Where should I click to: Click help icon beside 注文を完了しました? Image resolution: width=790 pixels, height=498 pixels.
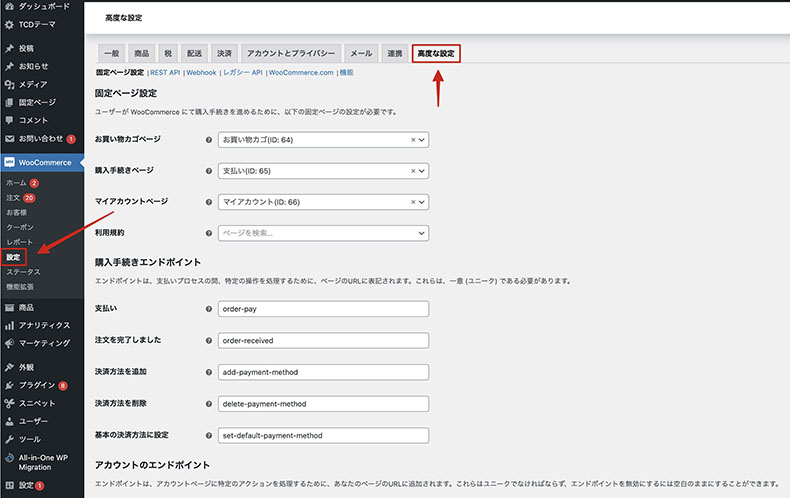tap(209, 341)
